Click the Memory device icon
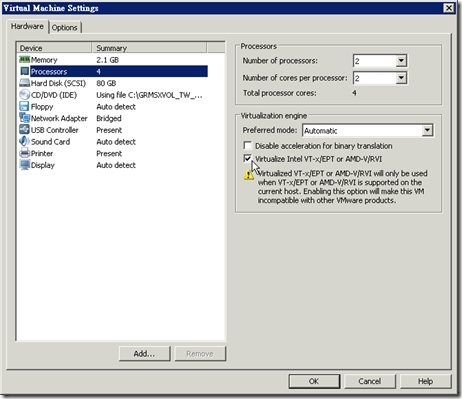Image resolution: width=462 pixels, height=399 pixels. pyautogui.click(x=24, y=60)
